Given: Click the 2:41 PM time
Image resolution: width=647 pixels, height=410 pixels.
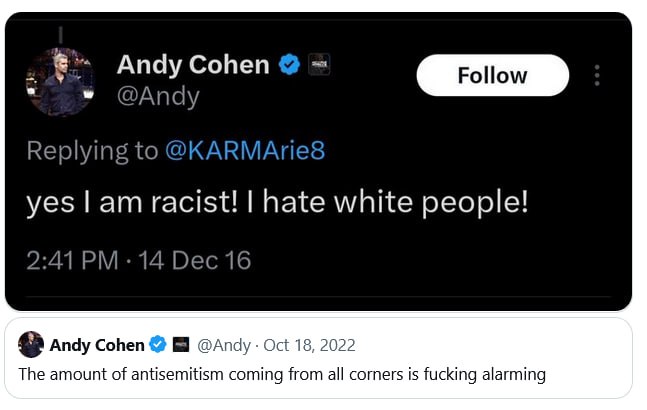Looking at the screenshot, I should click(71, 261).
